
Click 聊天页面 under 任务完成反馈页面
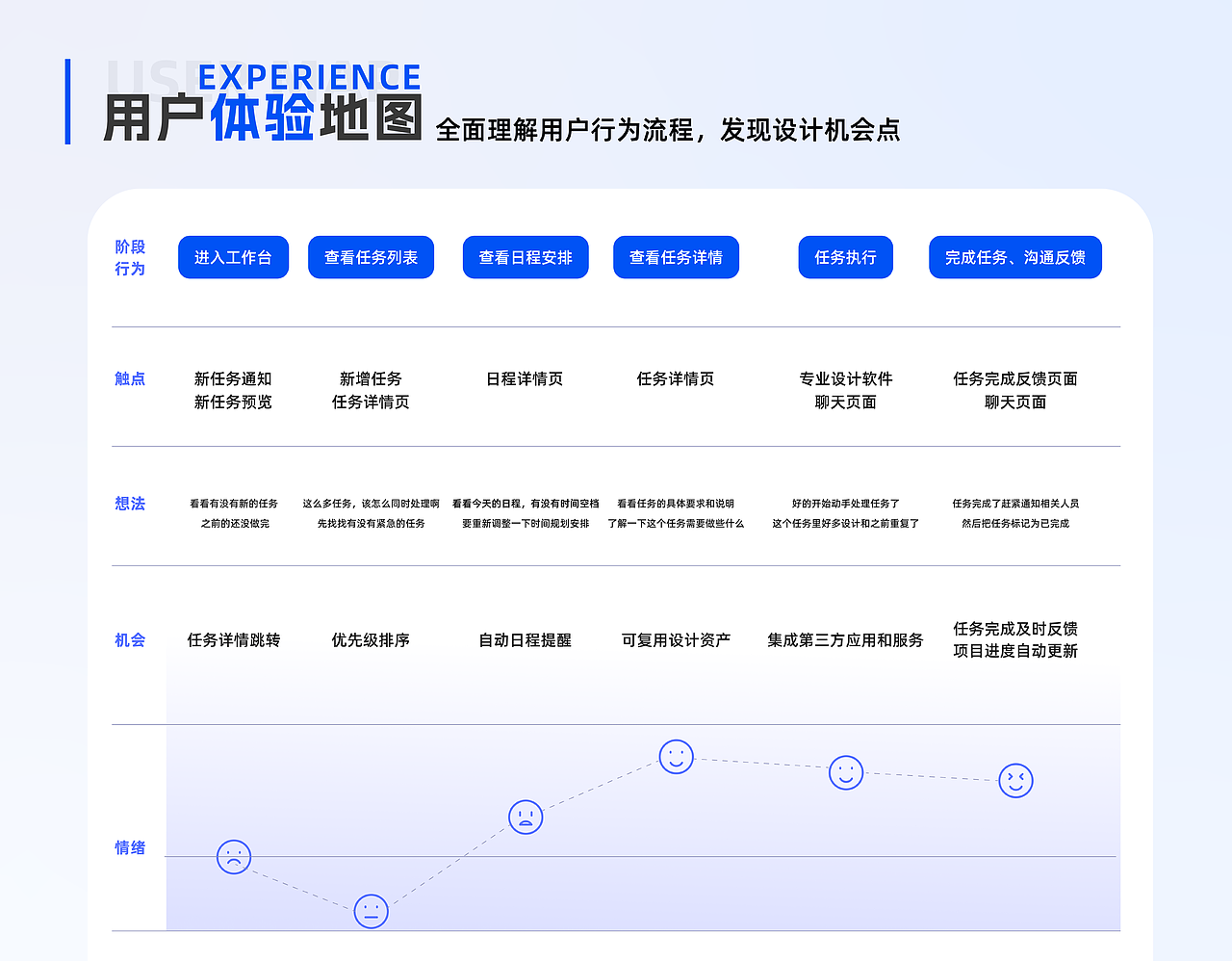pyautogui.click(x=1015, y=402)
